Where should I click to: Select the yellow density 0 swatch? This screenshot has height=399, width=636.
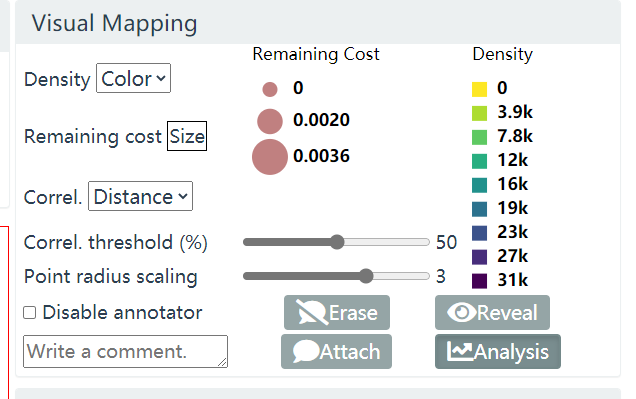[479, 89]
